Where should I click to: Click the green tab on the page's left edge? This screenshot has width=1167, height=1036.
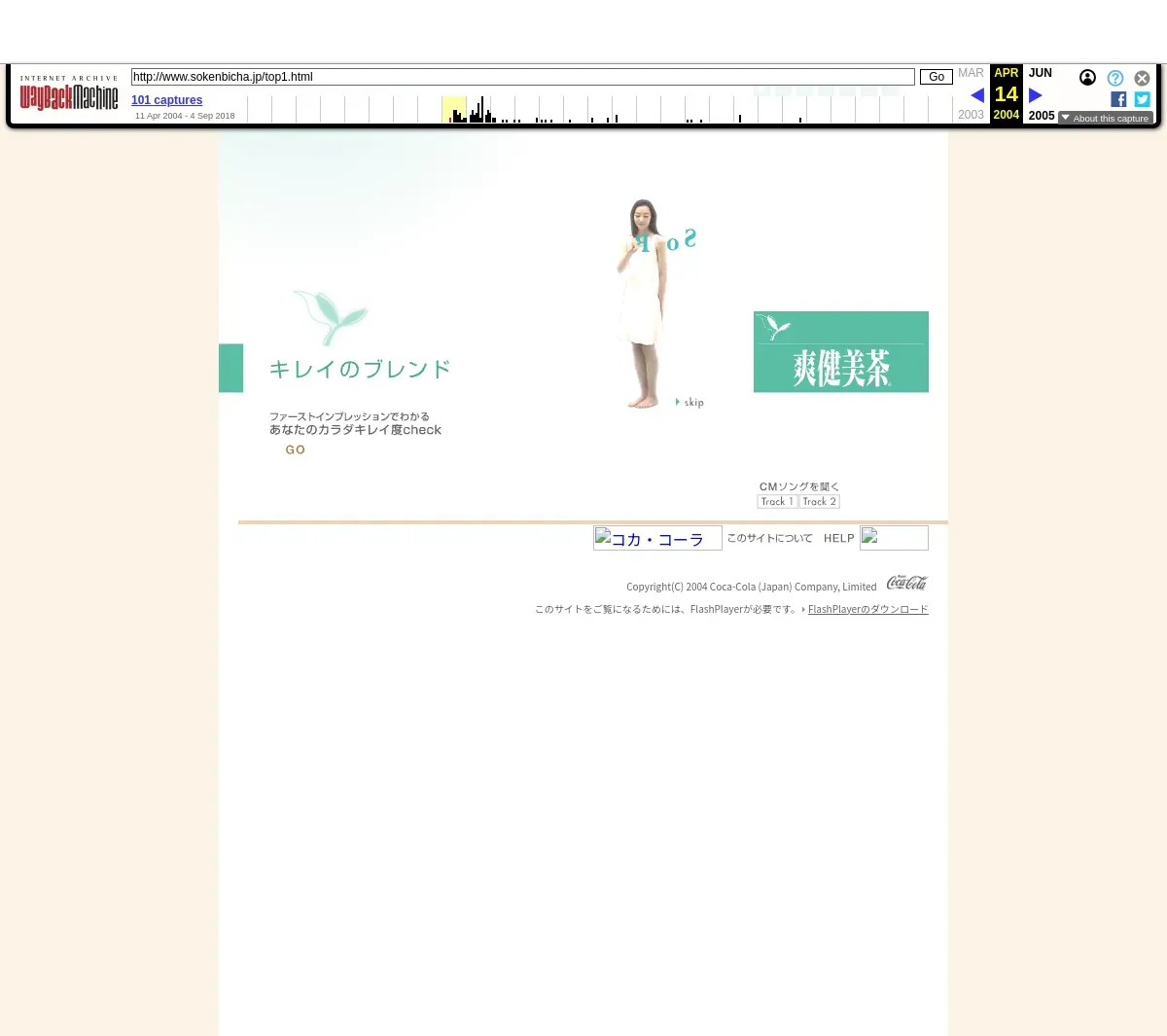pyautogui.click(x=230, y=368)
